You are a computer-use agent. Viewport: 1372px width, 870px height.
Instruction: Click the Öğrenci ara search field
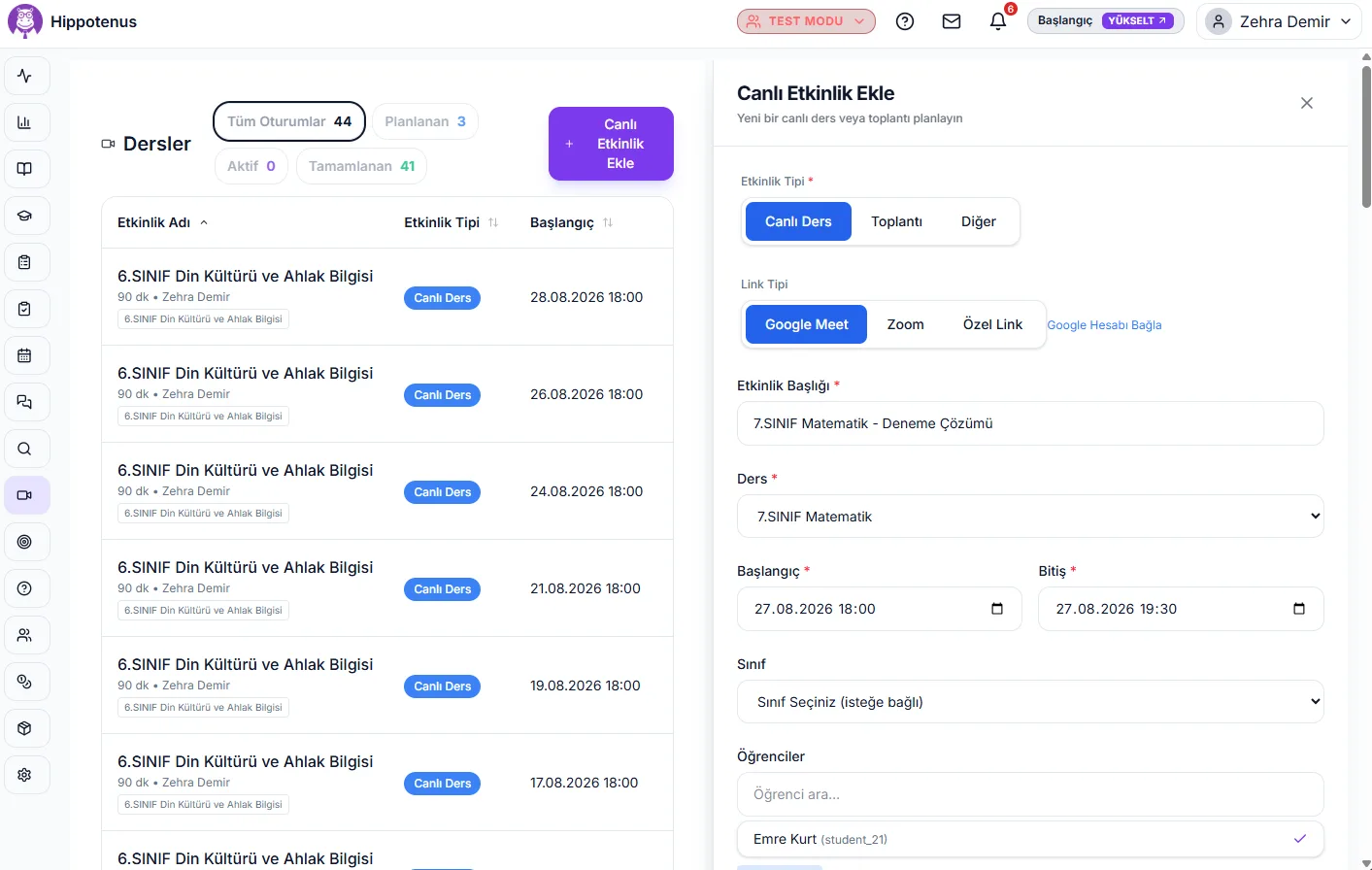[x=1030, y=794]
